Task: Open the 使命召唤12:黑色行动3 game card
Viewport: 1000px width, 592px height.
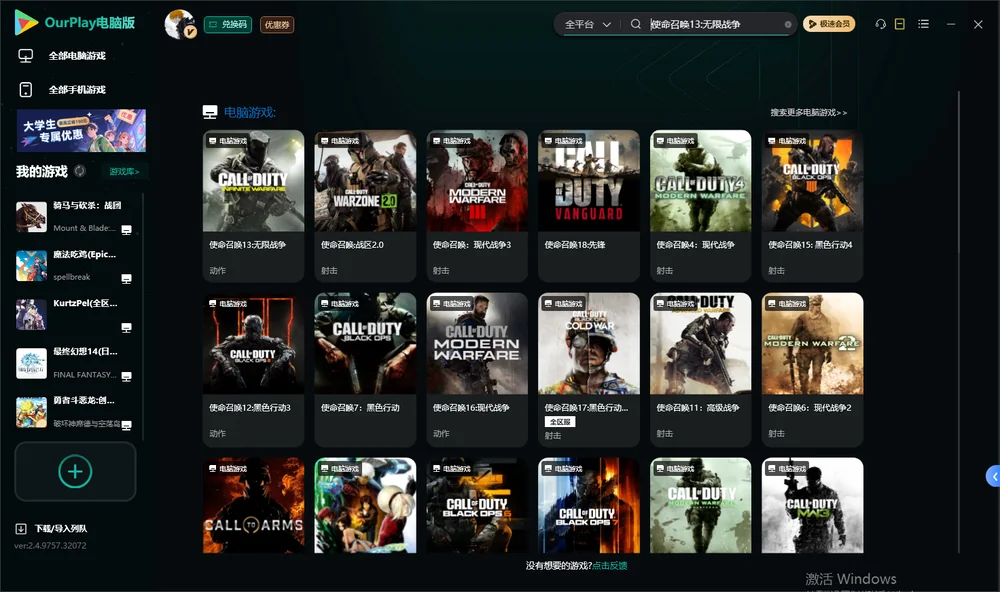Action: pos(253,369)
